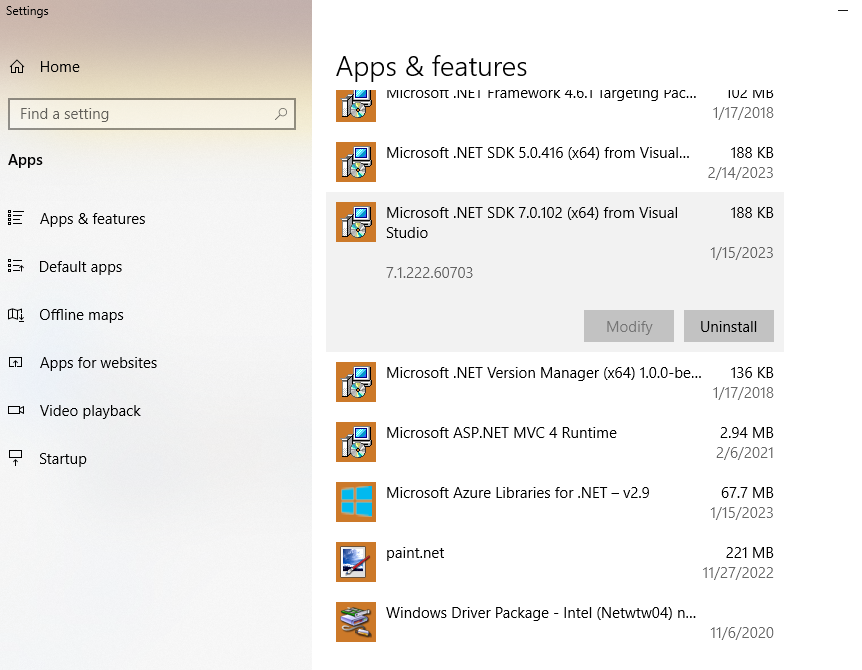Click the 2/6/2021 install date

[744, 453]
